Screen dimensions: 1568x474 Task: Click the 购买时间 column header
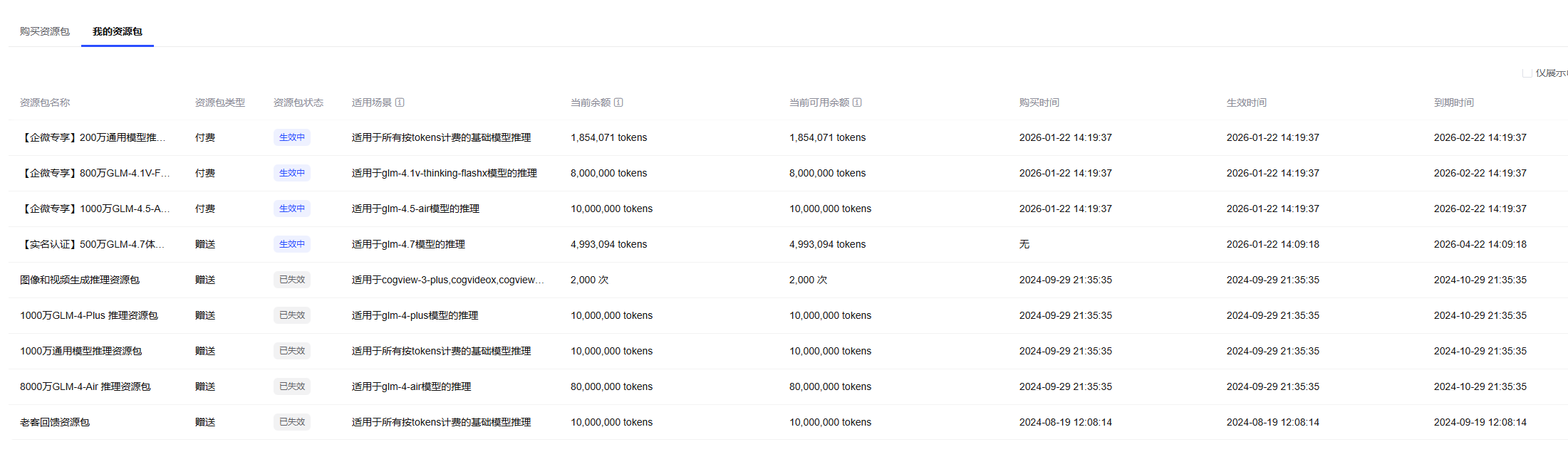[x=1039, y=102]
